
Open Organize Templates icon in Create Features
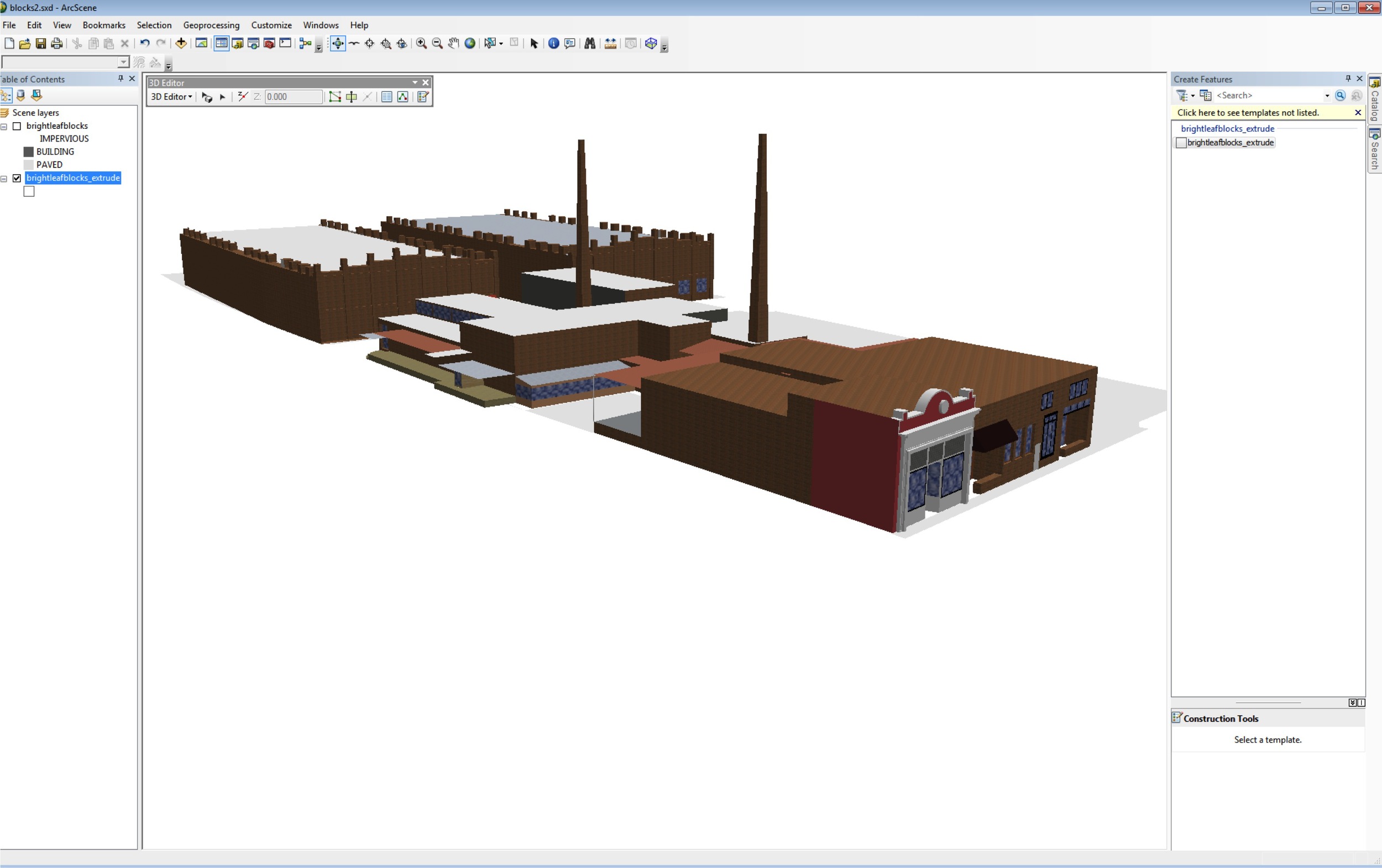(1205, 96)
